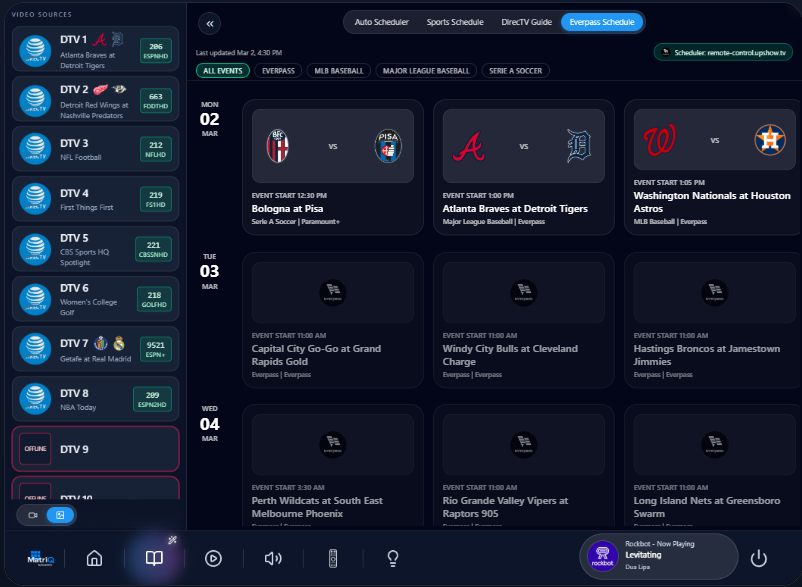
Task: Open the Home icon in bottom navigation
Action: pyautogui.click(x=94, y=558)
